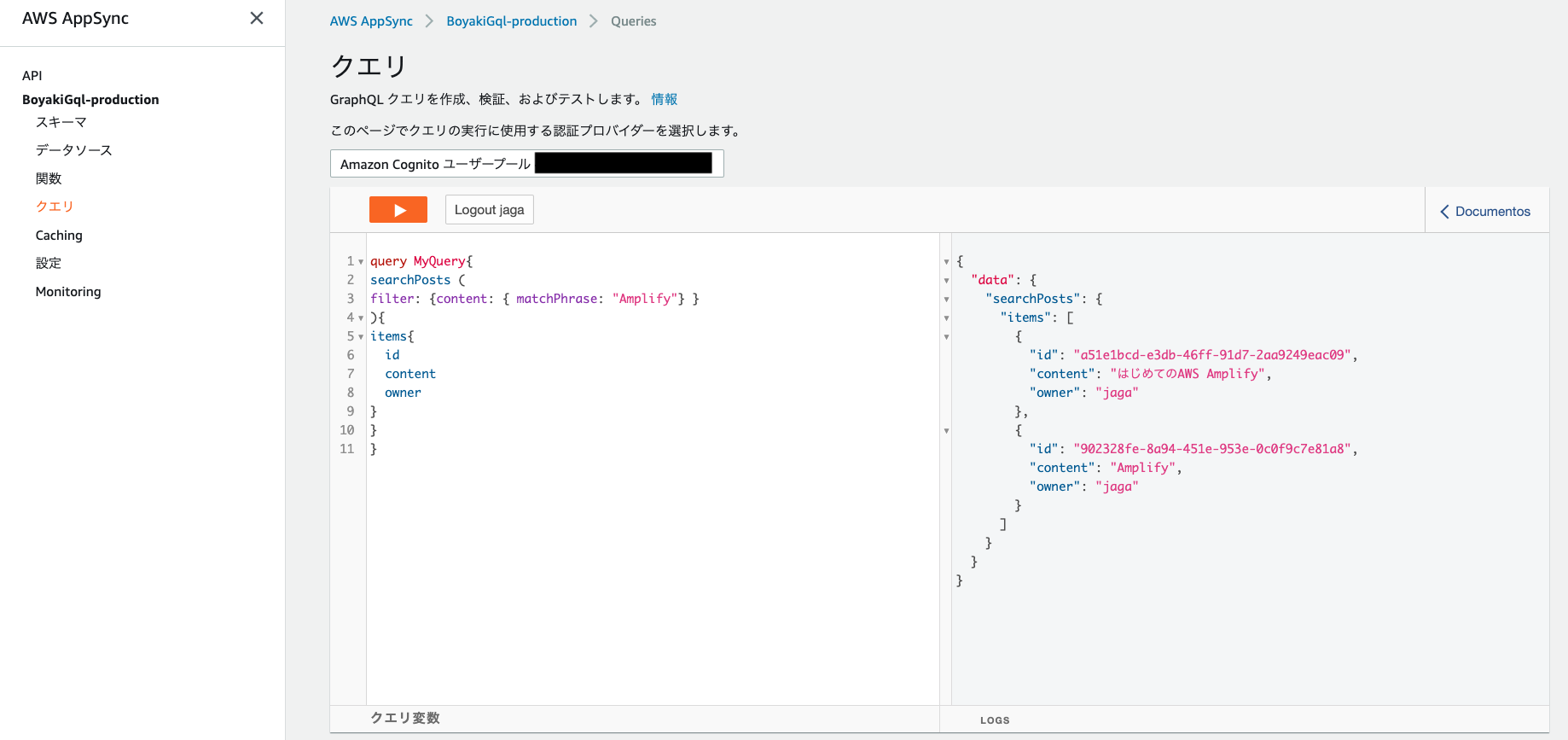Collapse the result's top-level brace fold arrow

946,262
